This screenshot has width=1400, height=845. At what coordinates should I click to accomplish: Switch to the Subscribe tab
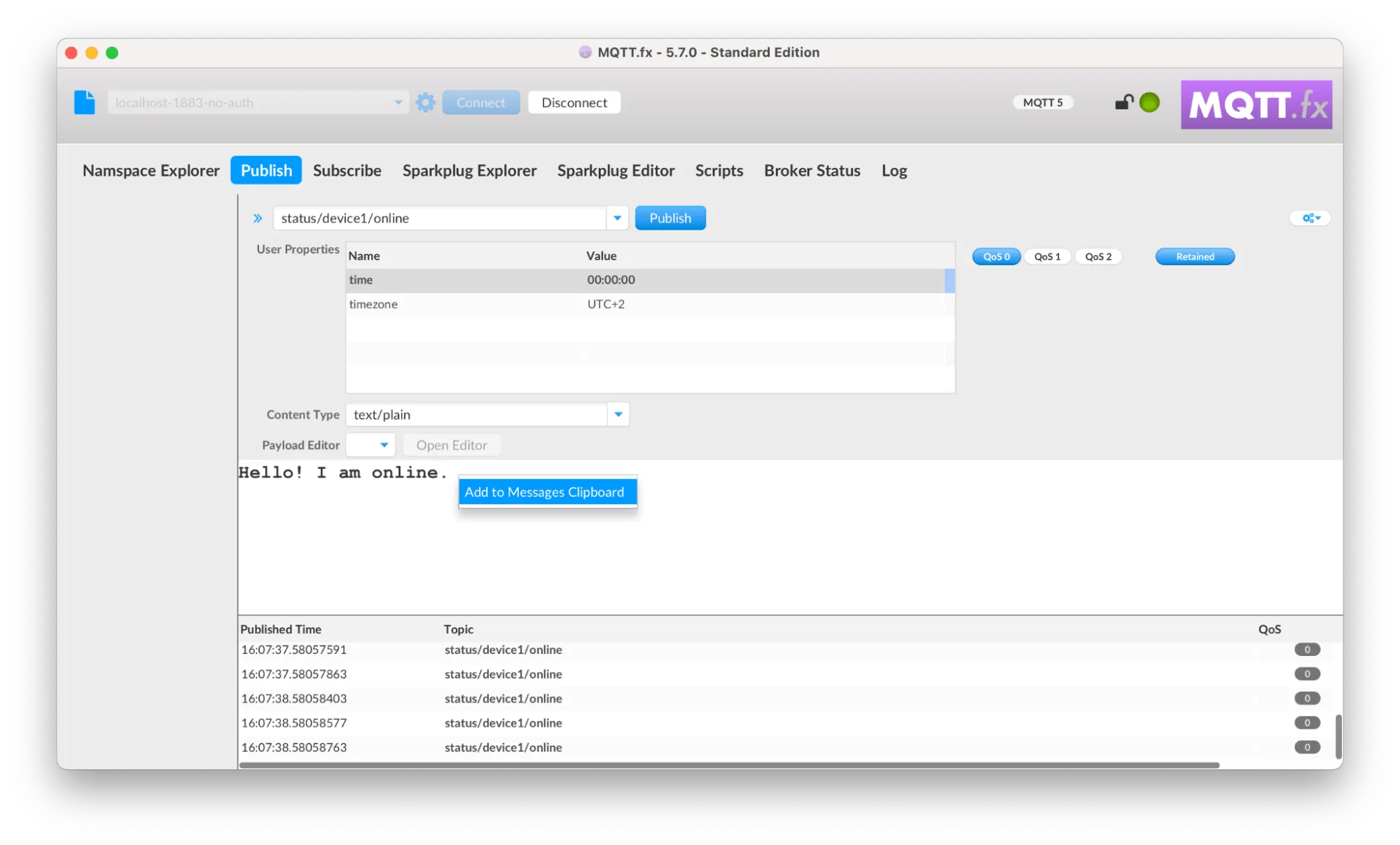(x=347, y=170)
